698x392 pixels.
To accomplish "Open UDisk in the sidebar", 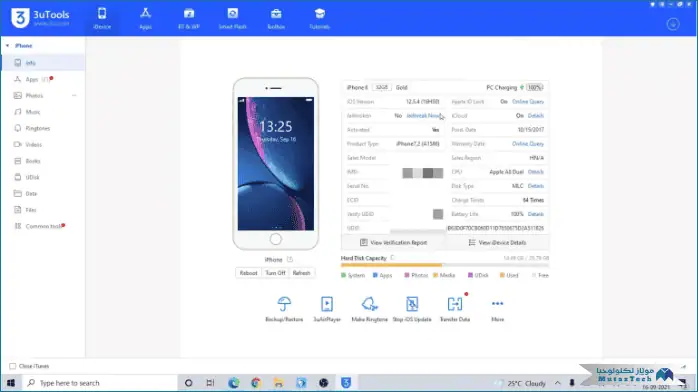I will pyautogui.click(x=43, y=177).
